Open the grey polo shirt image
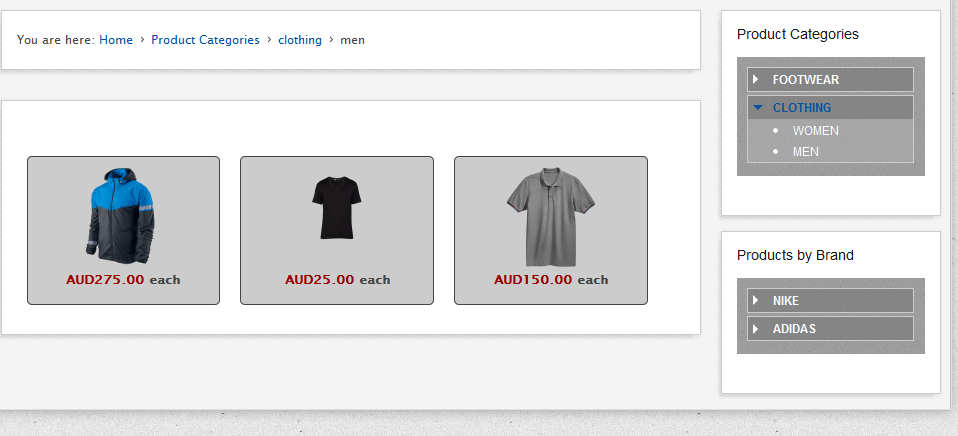This screenshot has width=958, height=436. (550, 214)
